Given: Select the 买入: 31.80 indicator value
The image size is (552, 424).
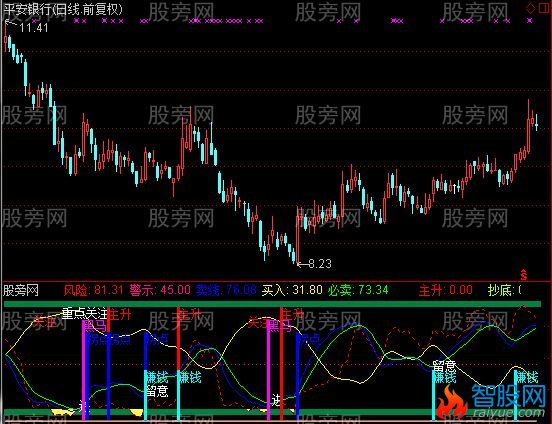Looking at the screenshot, I should [292, 290].
